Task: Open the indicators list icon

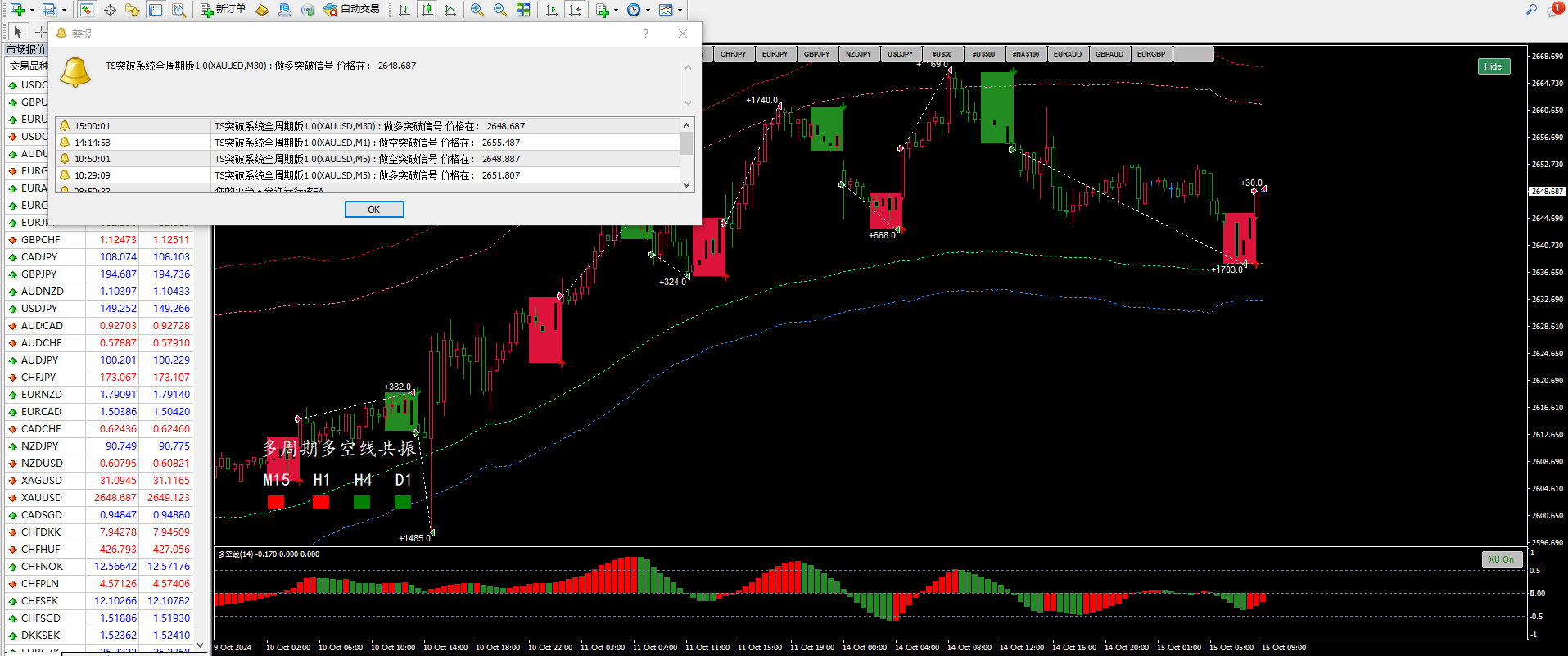Action: [x=603, y=10]
